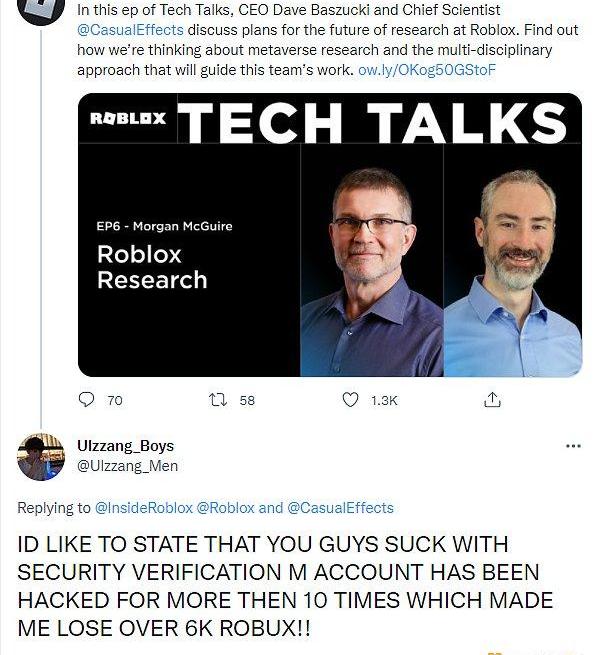Click the 58 retweets count
The height and width of the screenshot is (655, 596).
pos(247,401)
